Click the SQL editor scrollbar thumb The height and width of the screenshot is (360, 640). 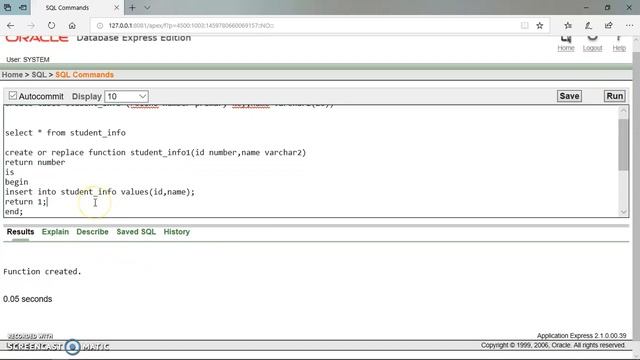click(x=623, y=145)
